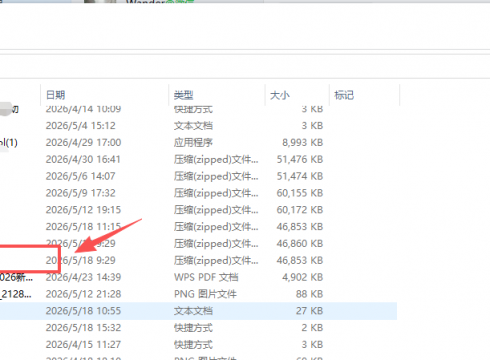Click the 应用程序 type cell
Image resolution: width=490 pixels, height=360 pixels.
click(x=193, y=143)
